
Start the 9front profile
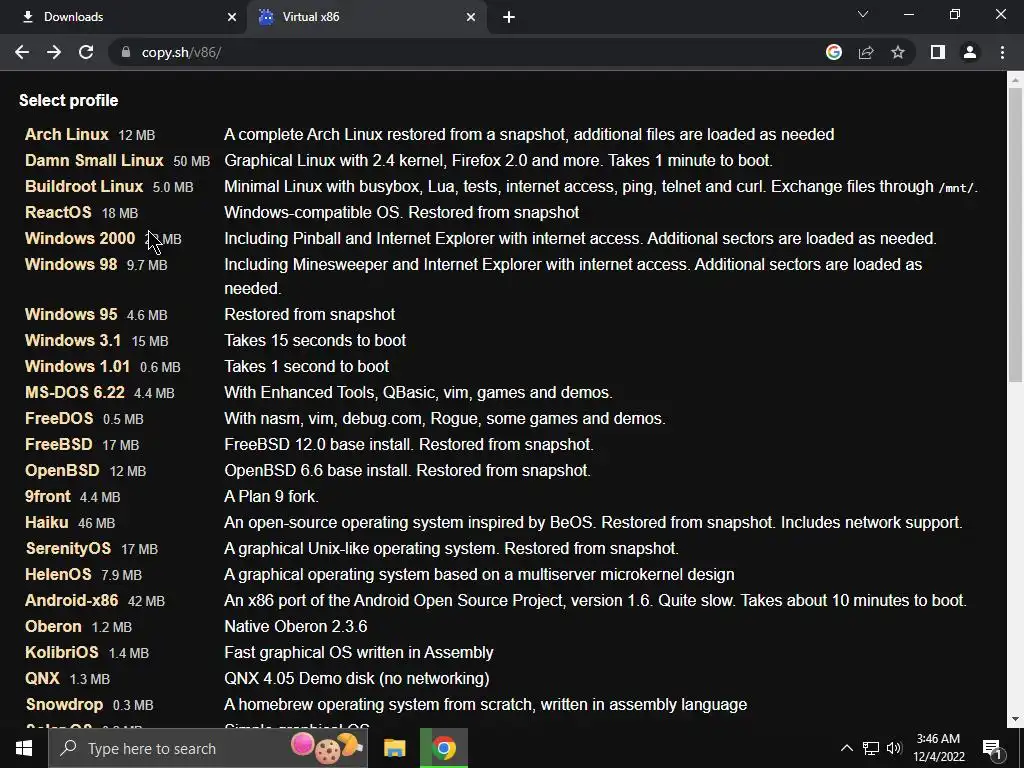[x=47, y=496]
